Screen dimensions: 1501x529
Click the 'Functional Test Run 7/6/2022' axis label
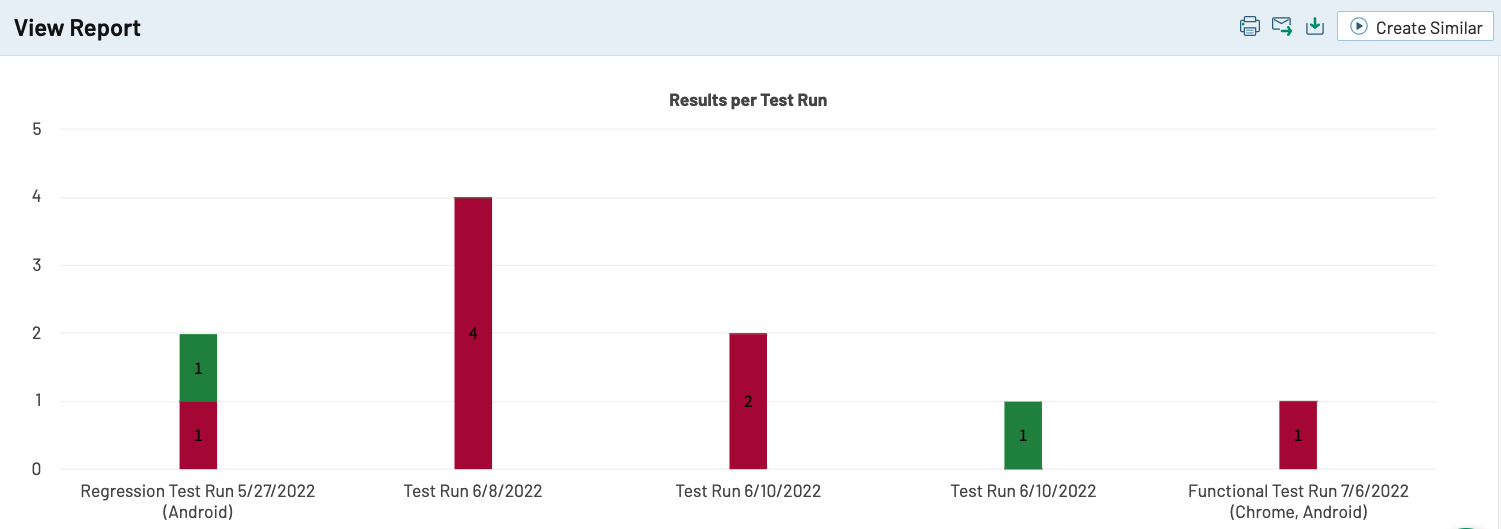click(1298, 501)
